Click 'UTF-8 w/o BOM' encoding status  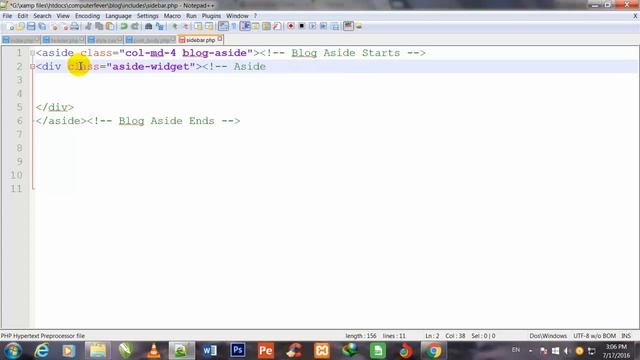[x=594, y=336]
